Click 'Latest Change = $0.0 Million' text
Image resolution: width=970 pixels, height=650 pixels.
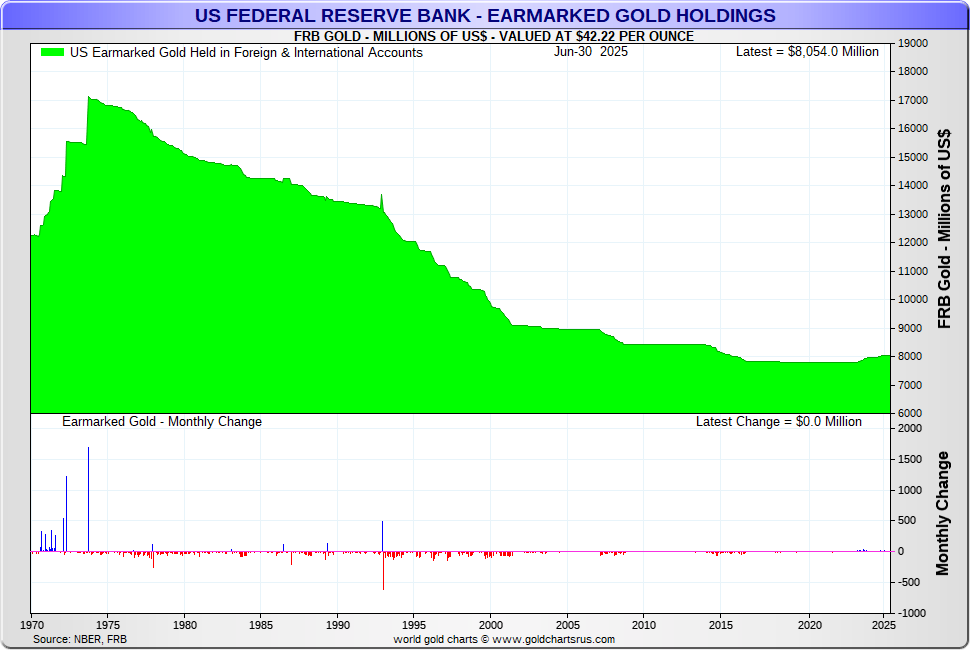(779, 421)
